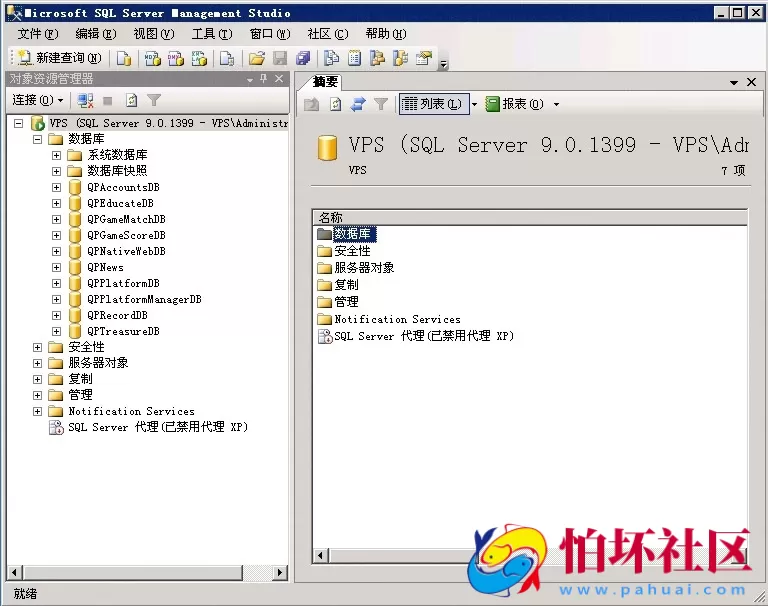Click the Template Explorer toolbar icon
Screen dimensions: 768x606
(x=401, y=58)
